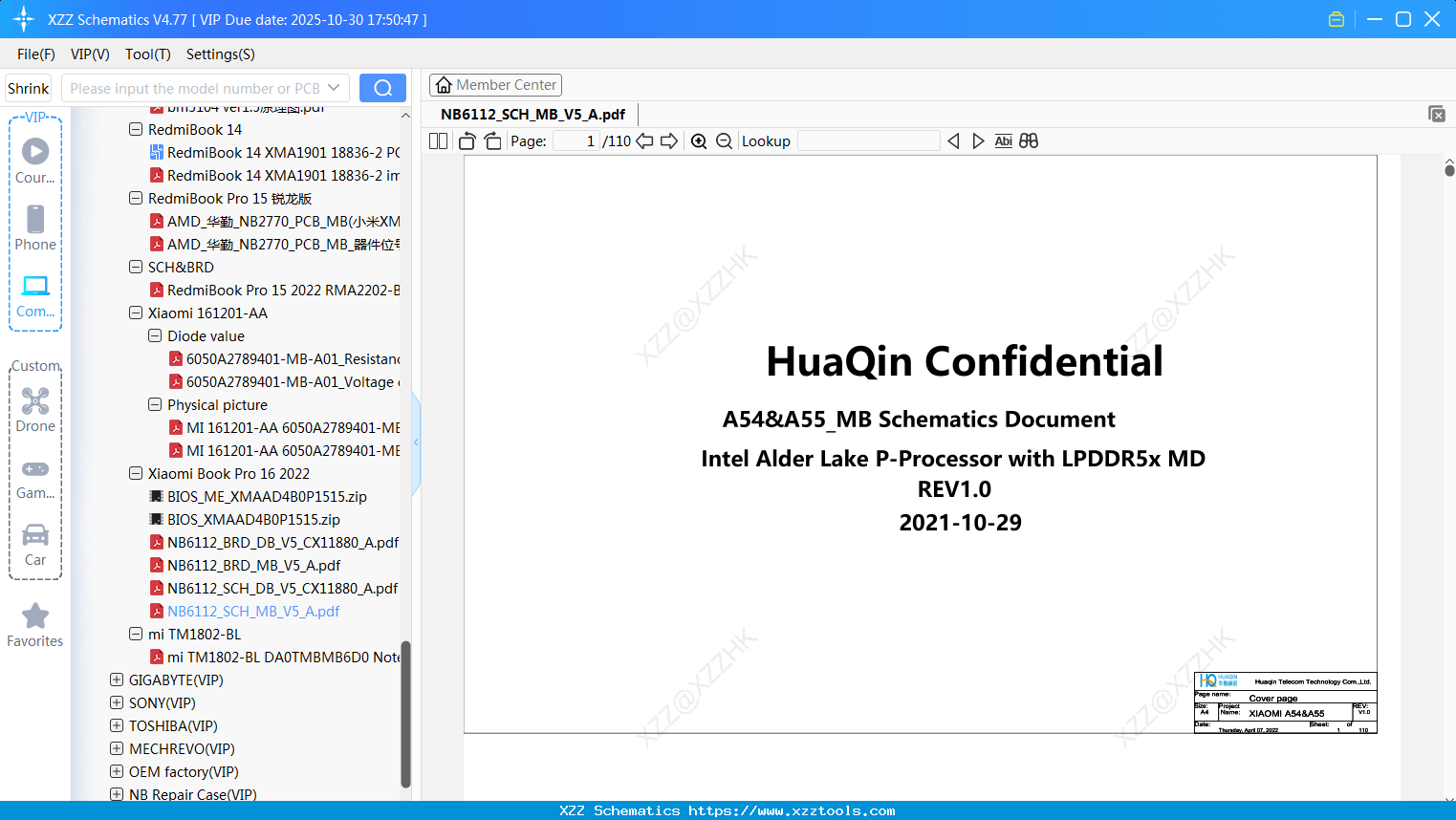Collapse the mi TM1802-BL folder
This screenshot has height=820, width=1456.
click(136, 634)
